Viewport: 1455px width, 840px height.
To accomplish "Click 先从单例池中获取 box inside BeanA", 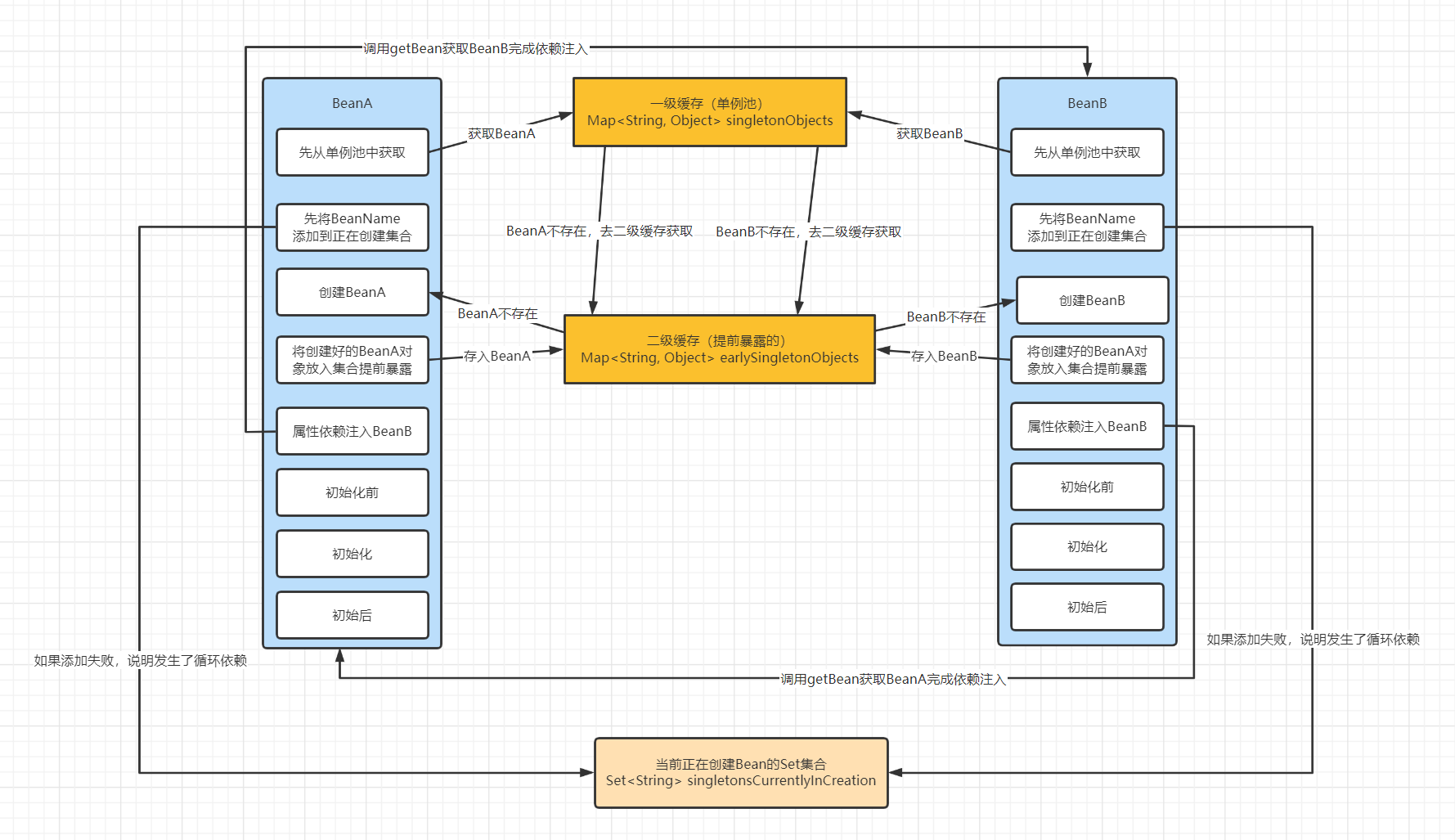I will coord(352,152).
